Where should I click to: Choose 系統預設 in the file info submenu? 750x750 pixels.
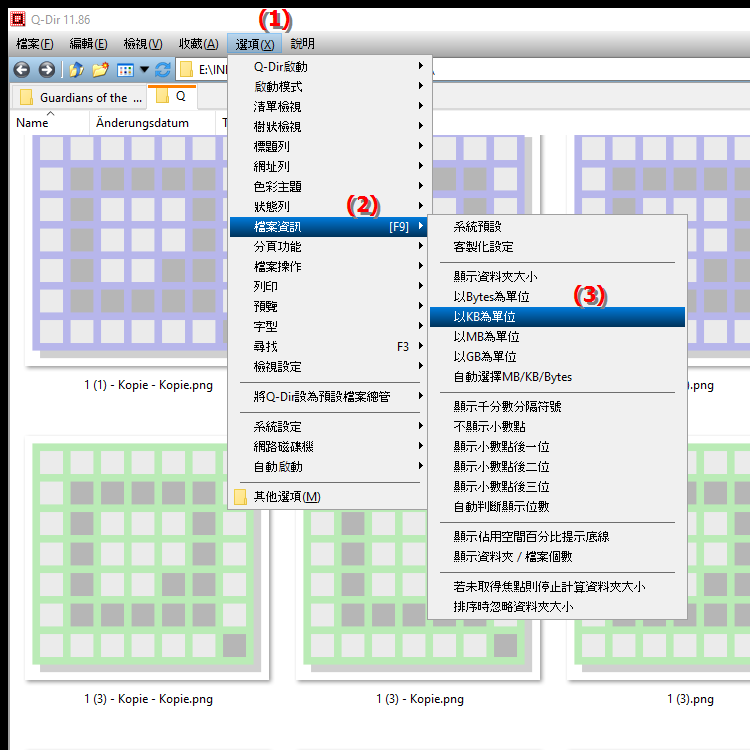point(557,227)
